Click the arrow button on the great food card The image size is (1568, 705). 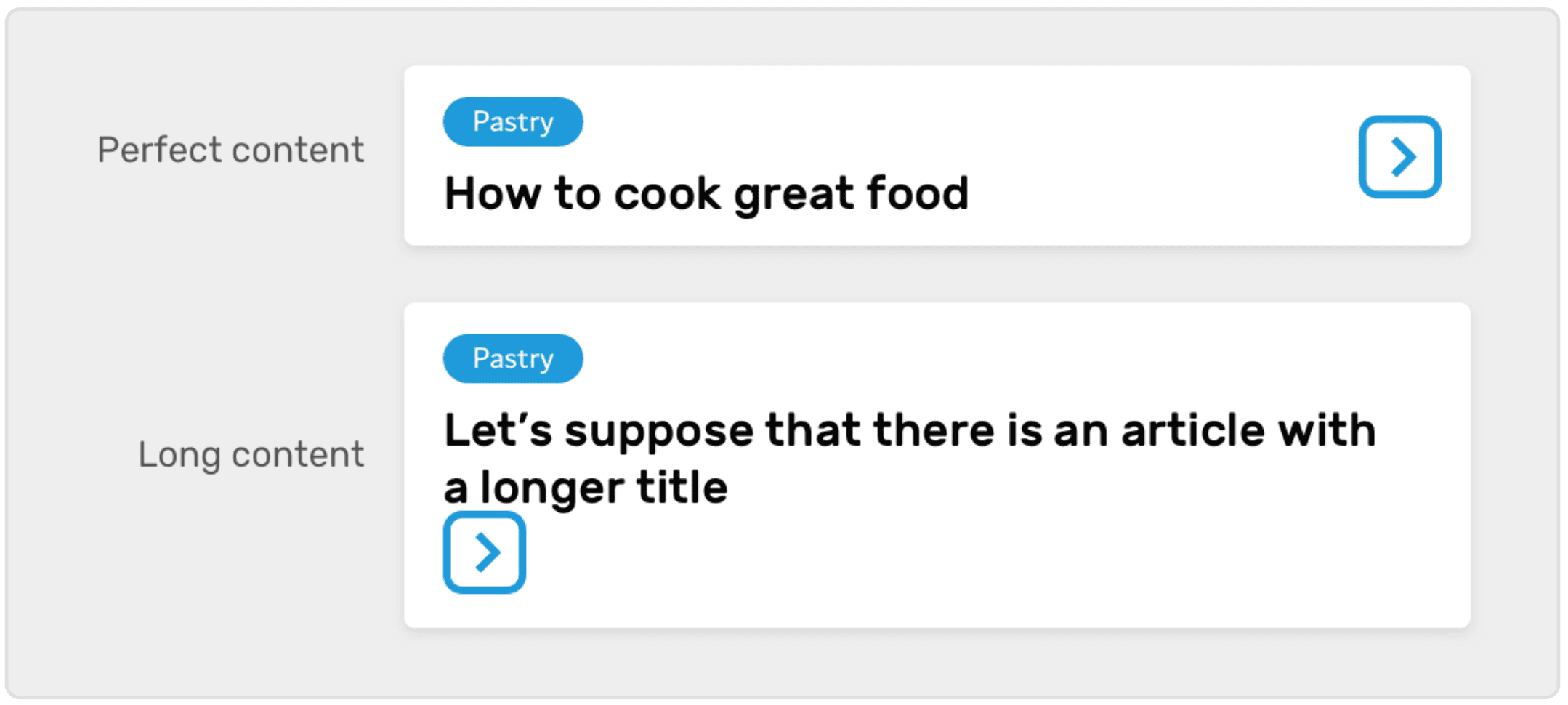click(x=1399, y=156)
